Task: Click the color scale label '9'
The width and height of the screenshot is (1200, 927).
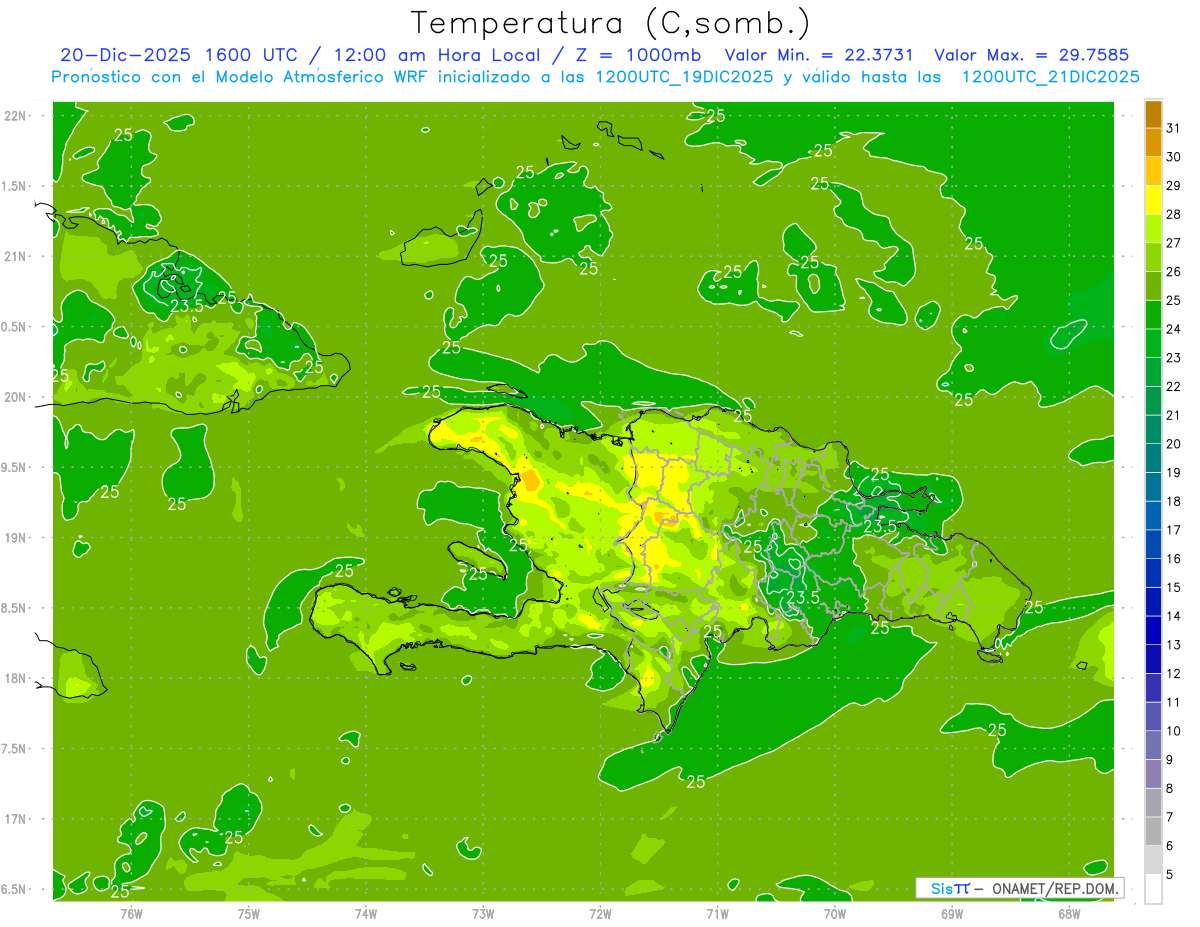Action: (x=1170, y=760)
